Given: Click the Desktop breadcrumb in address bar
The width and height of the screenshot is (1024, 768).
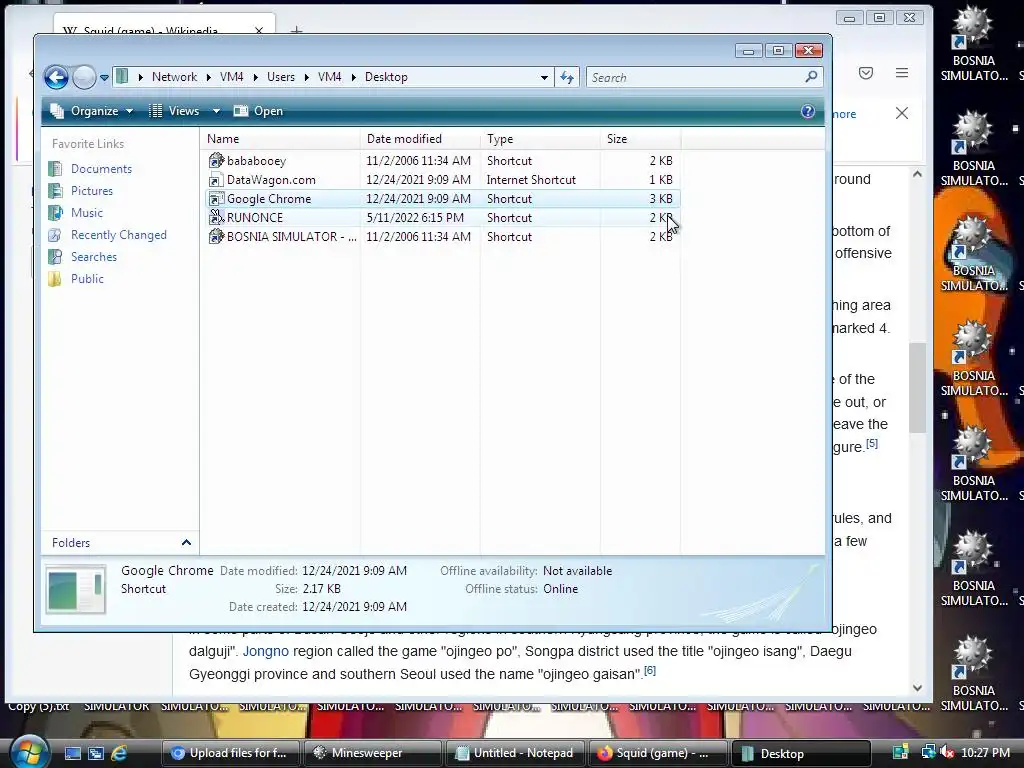Looking at the screenshot, I should coord(386,77).
